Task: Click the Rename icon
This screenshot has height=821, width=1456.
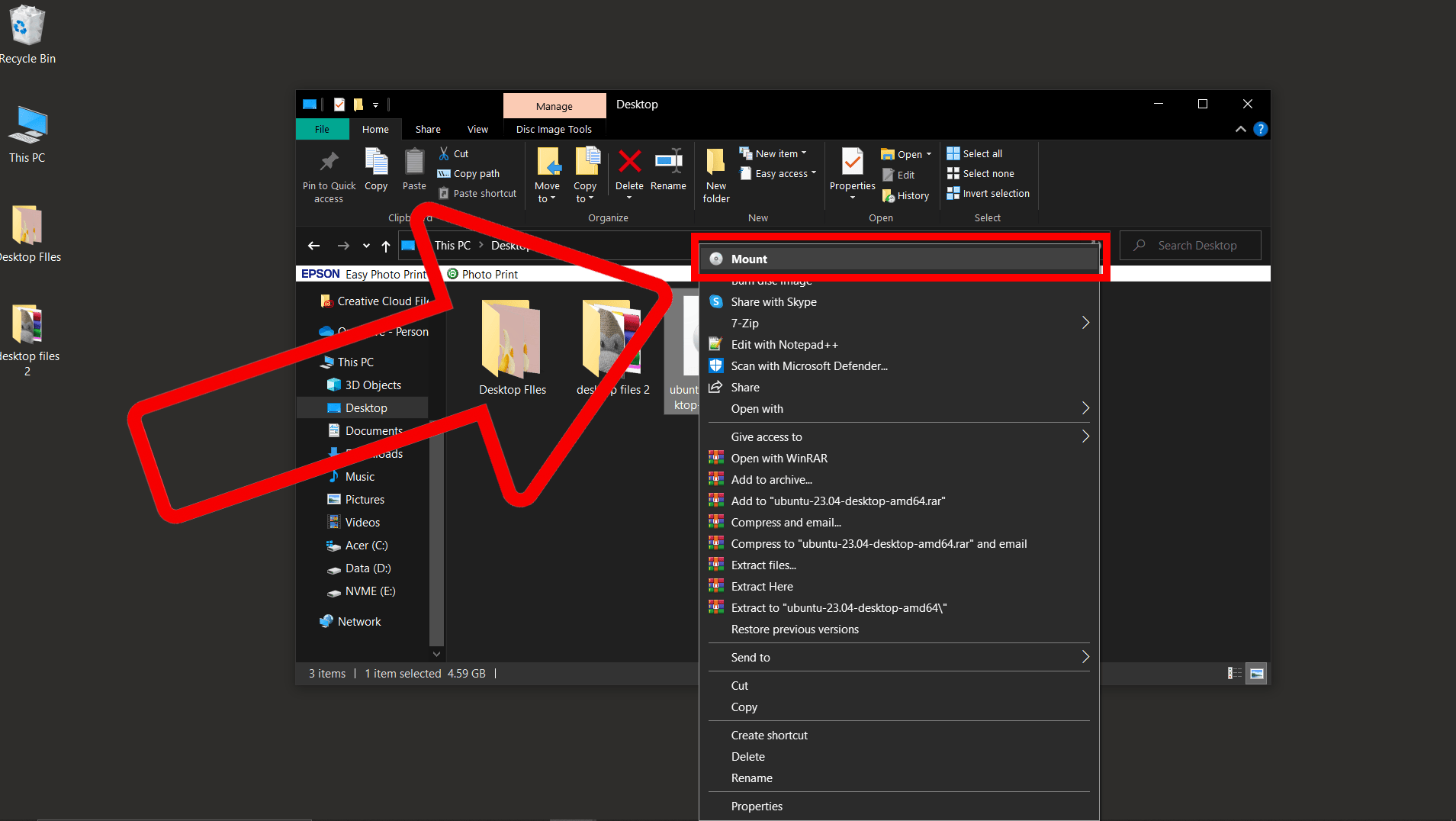Action: coord(668,169)
